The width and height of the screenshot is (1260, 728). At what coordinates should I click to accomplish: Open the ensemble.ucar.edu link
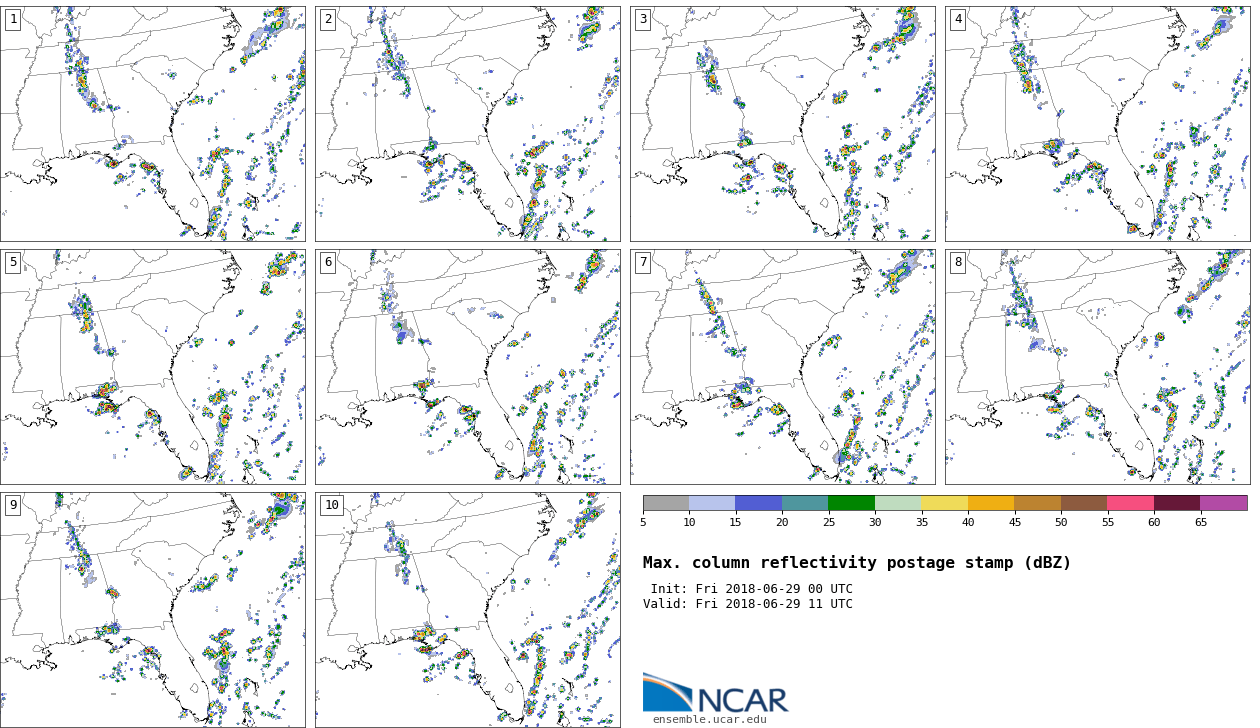(709, 719)
